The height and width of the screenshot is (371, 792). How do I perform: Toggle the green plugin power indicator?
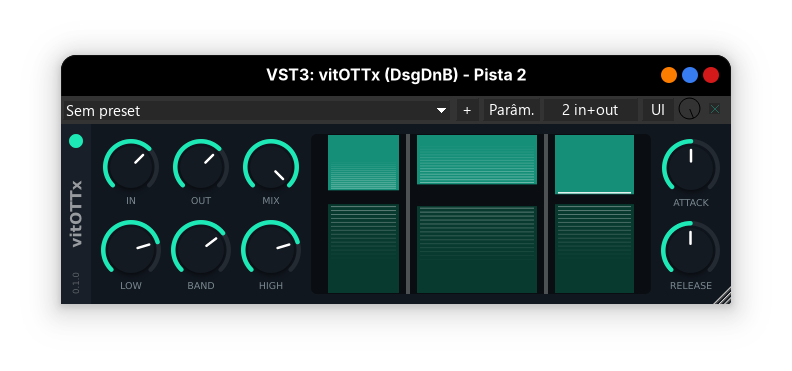(x=76, y=141)
